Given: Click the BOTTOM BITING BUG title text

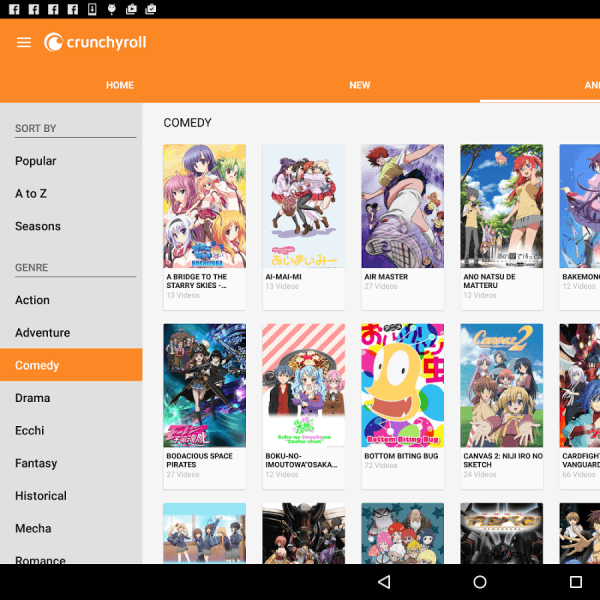Looking at the screenshot, I should point(401,456).
